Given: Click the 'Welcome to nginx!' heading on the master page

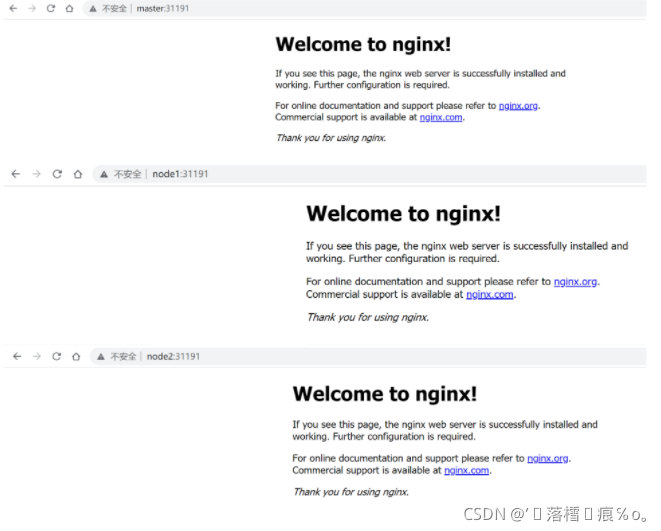Looking at the screenshot, I should pos(363,44).
